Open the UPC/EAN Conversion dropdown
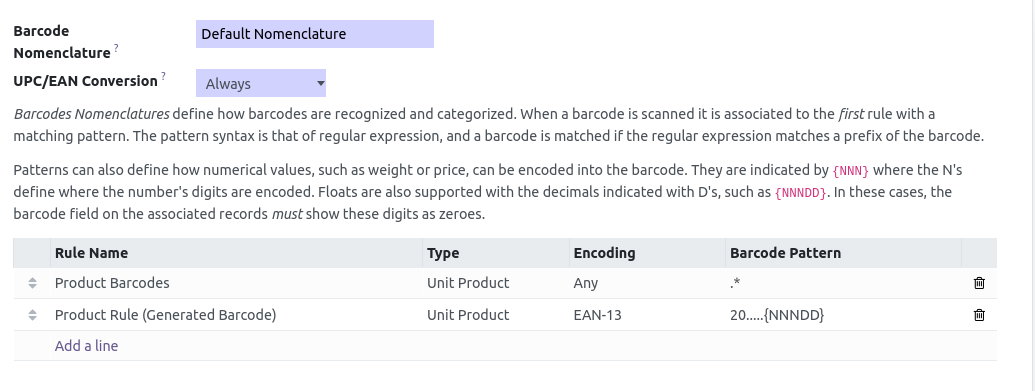Viewport: 1035px width, 391px height. [x=261, y=83]
